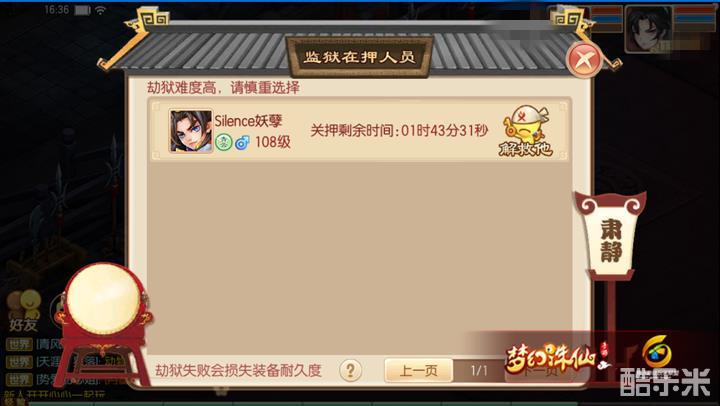
Task: Click the 1/1 page indicator
Action: click(x=479, y=370)
